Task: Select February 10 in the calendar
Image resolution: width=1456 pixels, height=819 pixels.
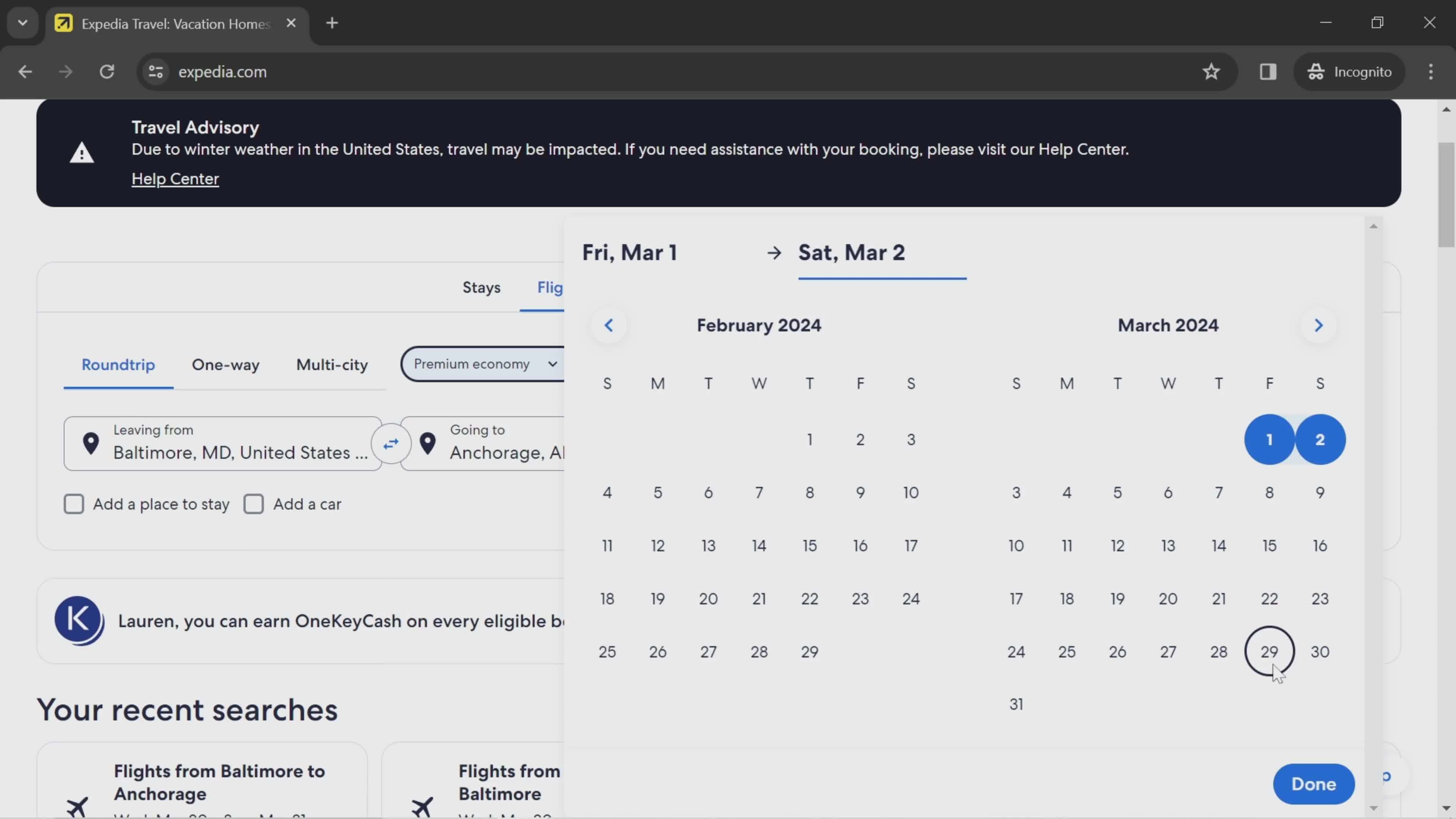Action: tap(911, 492)
